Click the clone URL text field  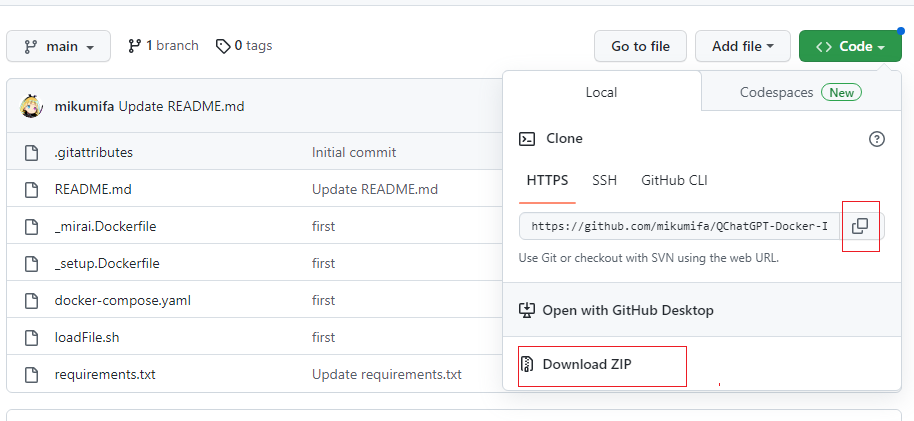[679, 226]
